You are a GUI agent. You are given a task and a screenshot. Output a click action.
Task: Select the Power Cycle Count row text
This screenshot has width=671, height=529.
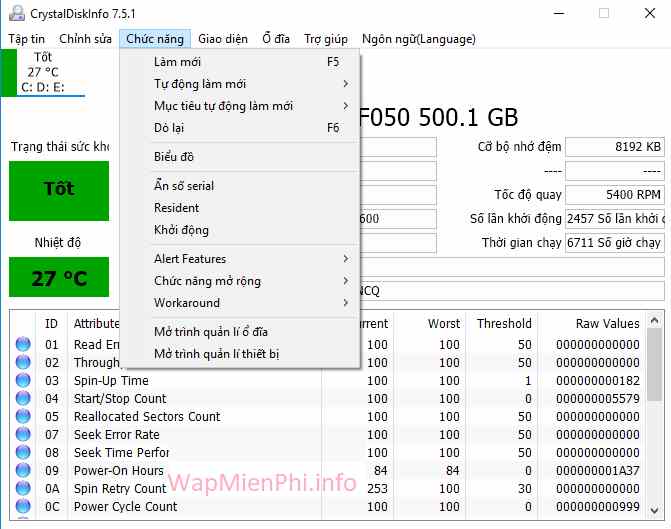[125, 506]
